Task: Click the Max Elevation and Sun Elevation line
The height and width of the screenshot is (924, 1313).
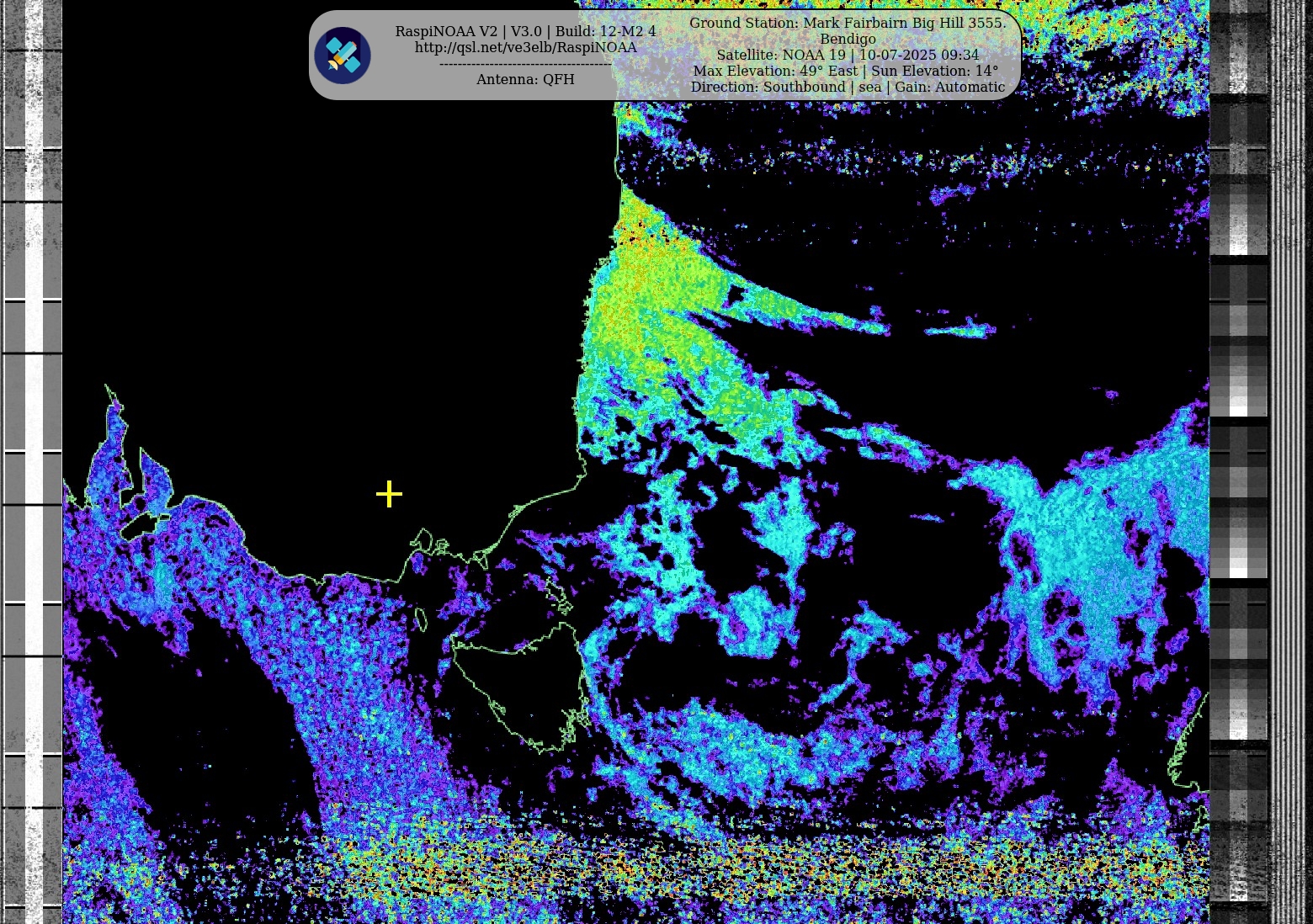Action: point(845,71)
